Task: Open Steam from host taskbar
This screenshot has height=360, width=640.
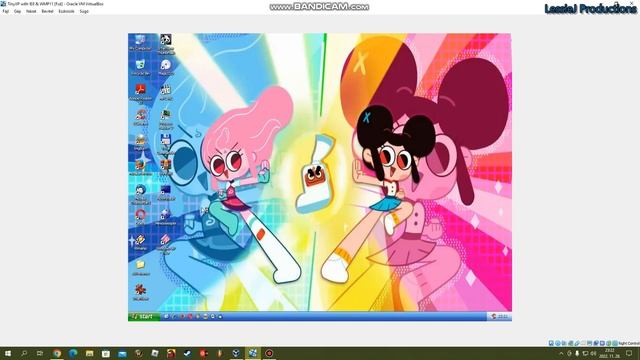Action: pos(187,353)
